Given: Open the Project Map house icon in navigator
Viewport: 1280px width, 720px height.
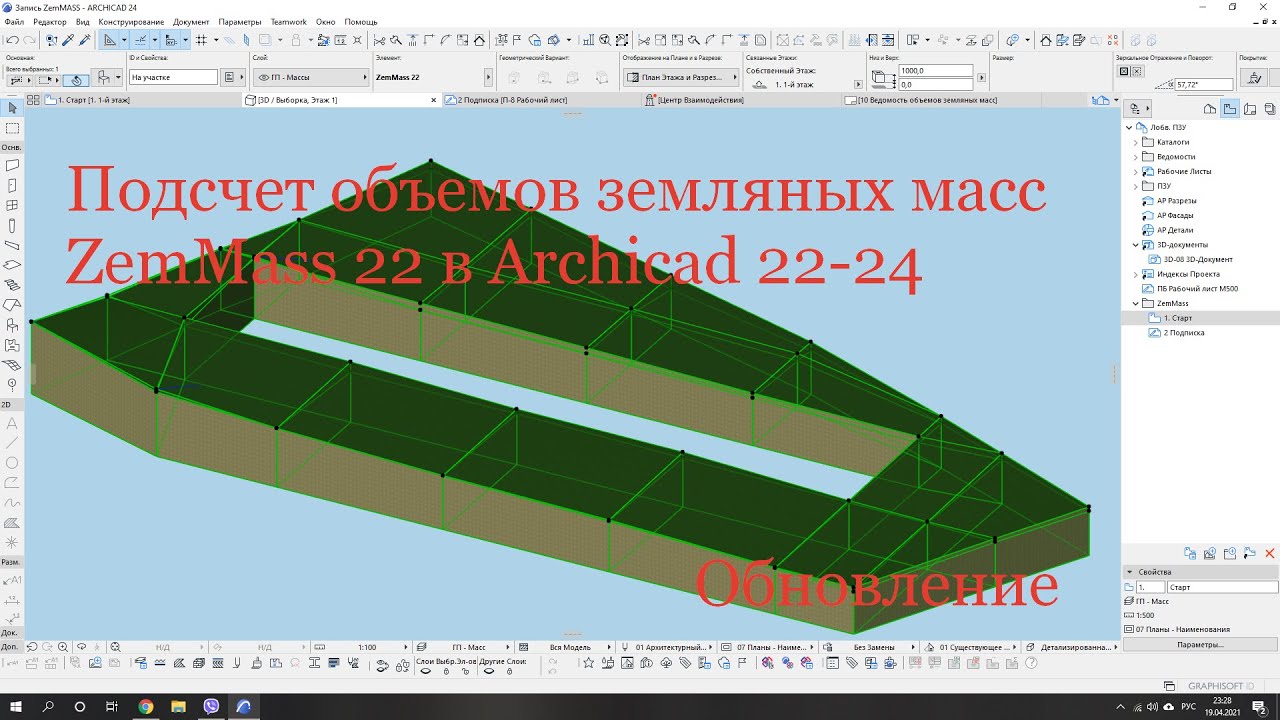Looking at the screenshot, I should [1210, 108].
